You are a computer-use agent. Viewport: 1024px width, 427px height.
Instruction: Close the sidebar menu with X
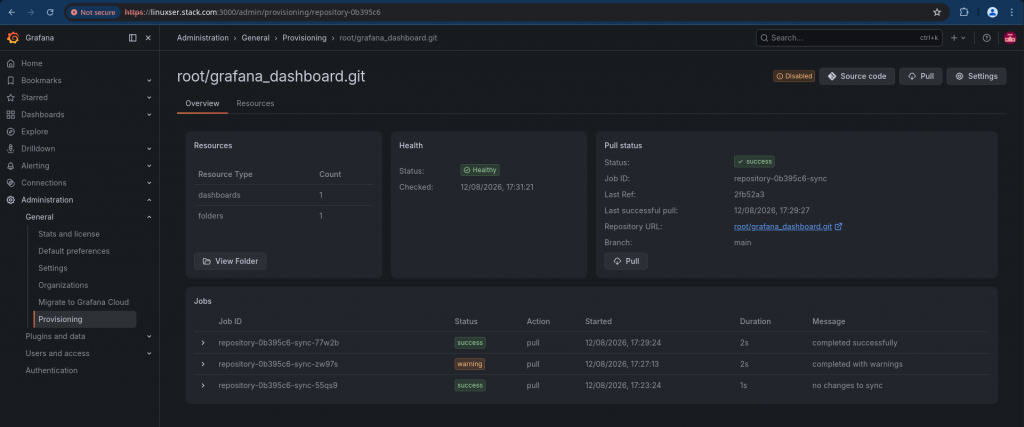pyautogui.click(x=148, y=38)
